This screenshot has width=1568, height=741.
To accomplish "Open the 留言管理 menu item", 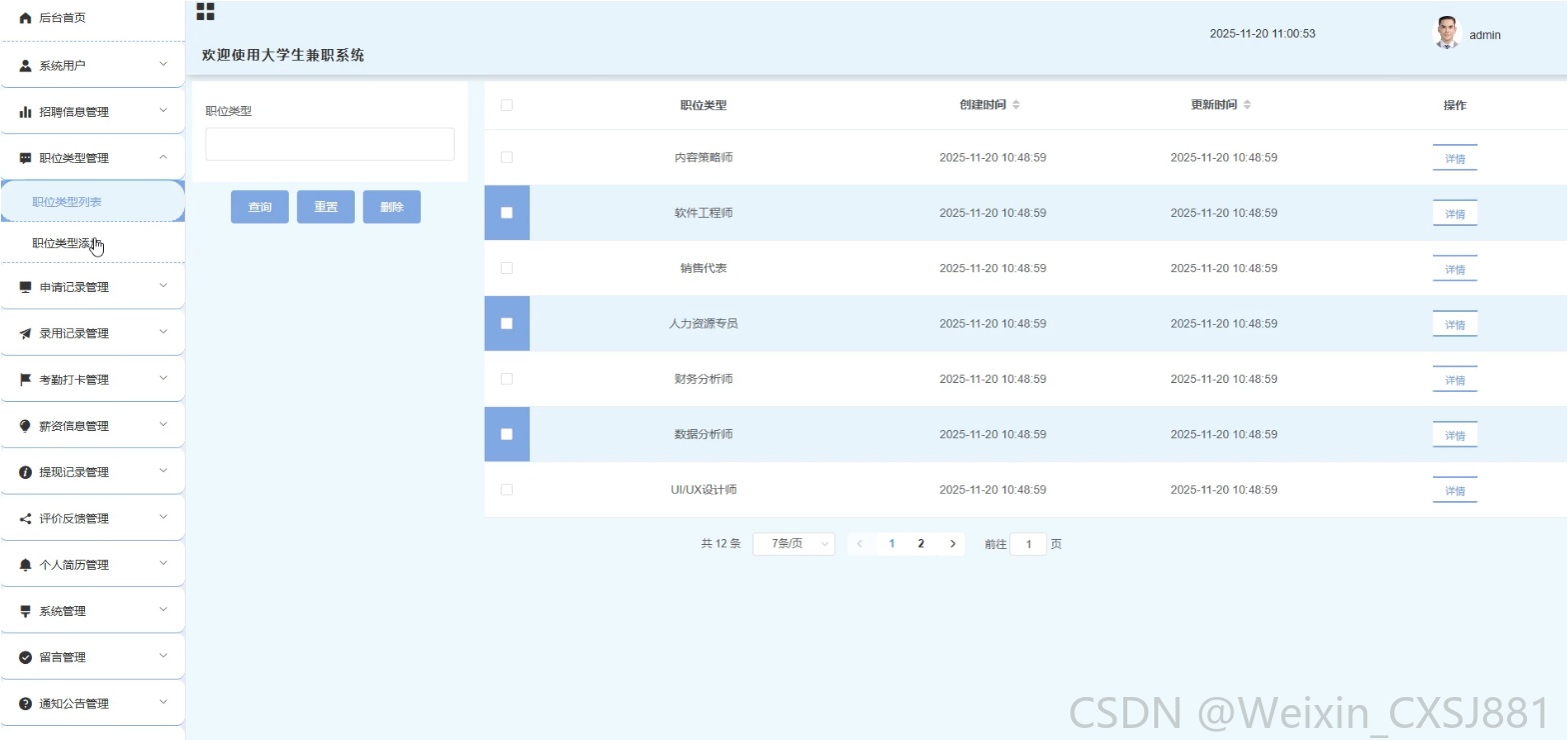I will (x=93, y=657).
